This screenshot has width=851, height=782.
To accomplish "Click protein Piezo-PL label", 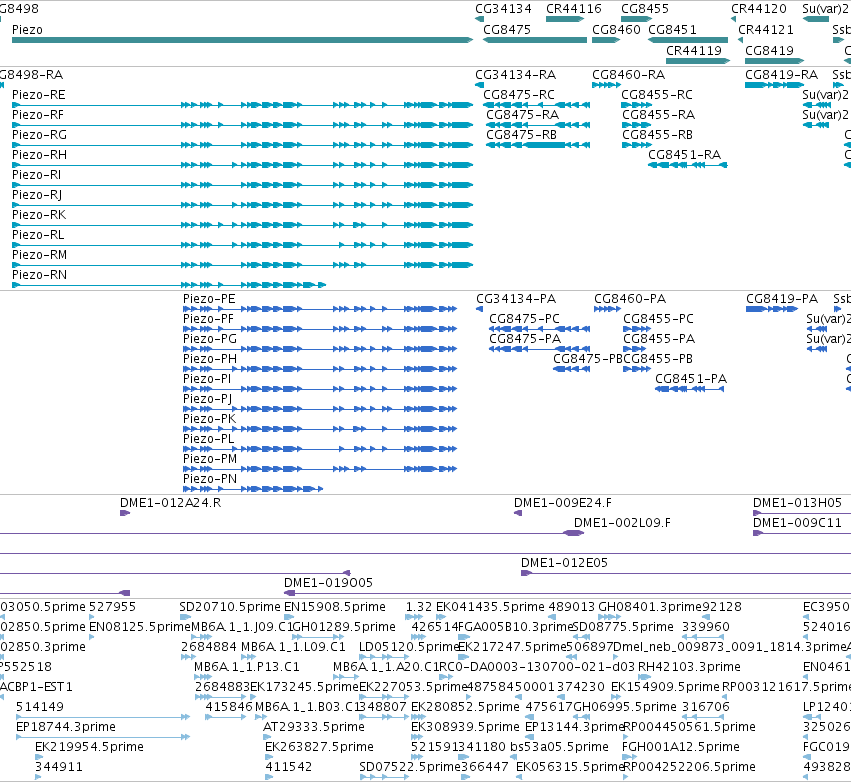I will [208, 439].
